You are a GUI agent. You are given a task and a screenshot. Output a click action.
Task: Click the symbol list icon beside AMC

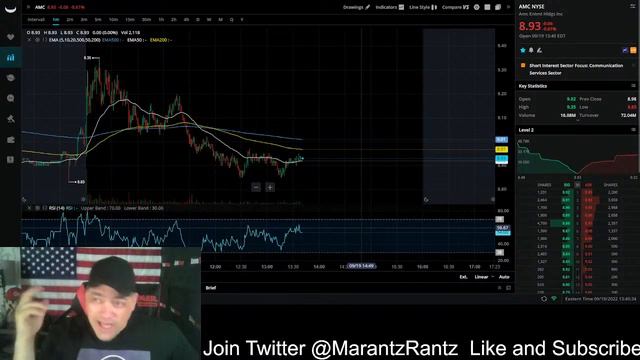tap(28, 7)
